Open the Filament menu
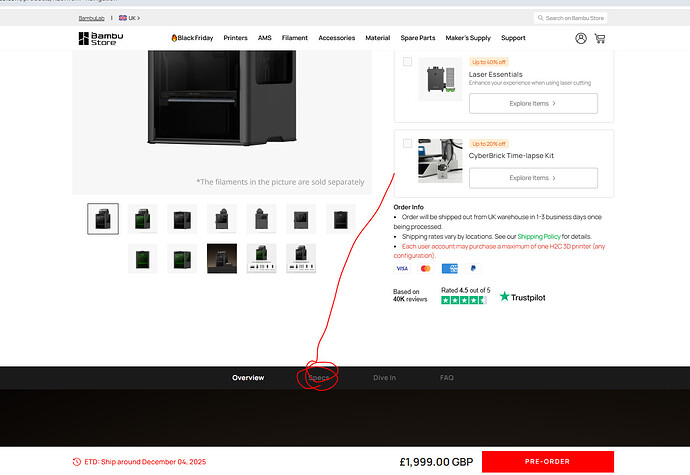The width and height of the screenshot is (690, 475). click(294, 38)
